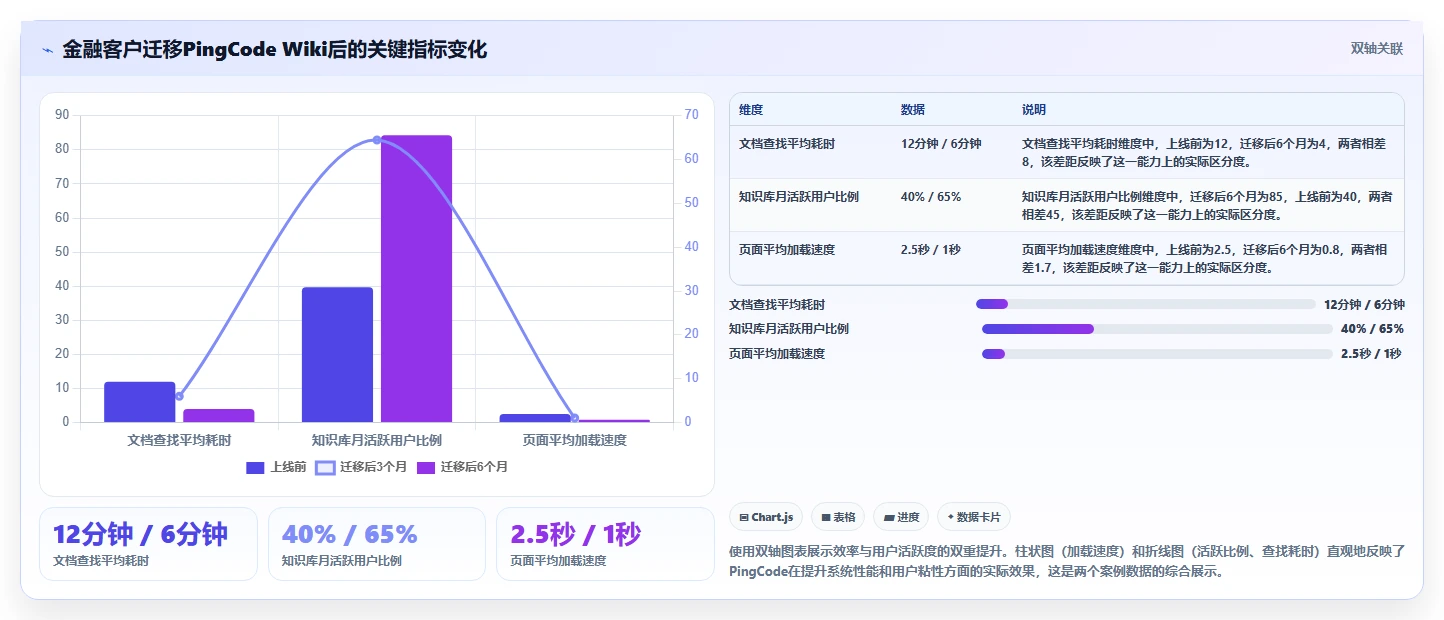The image size is (1444, 620).
Task: Click the chart icon beside the title
Action: tap(47, 49)
